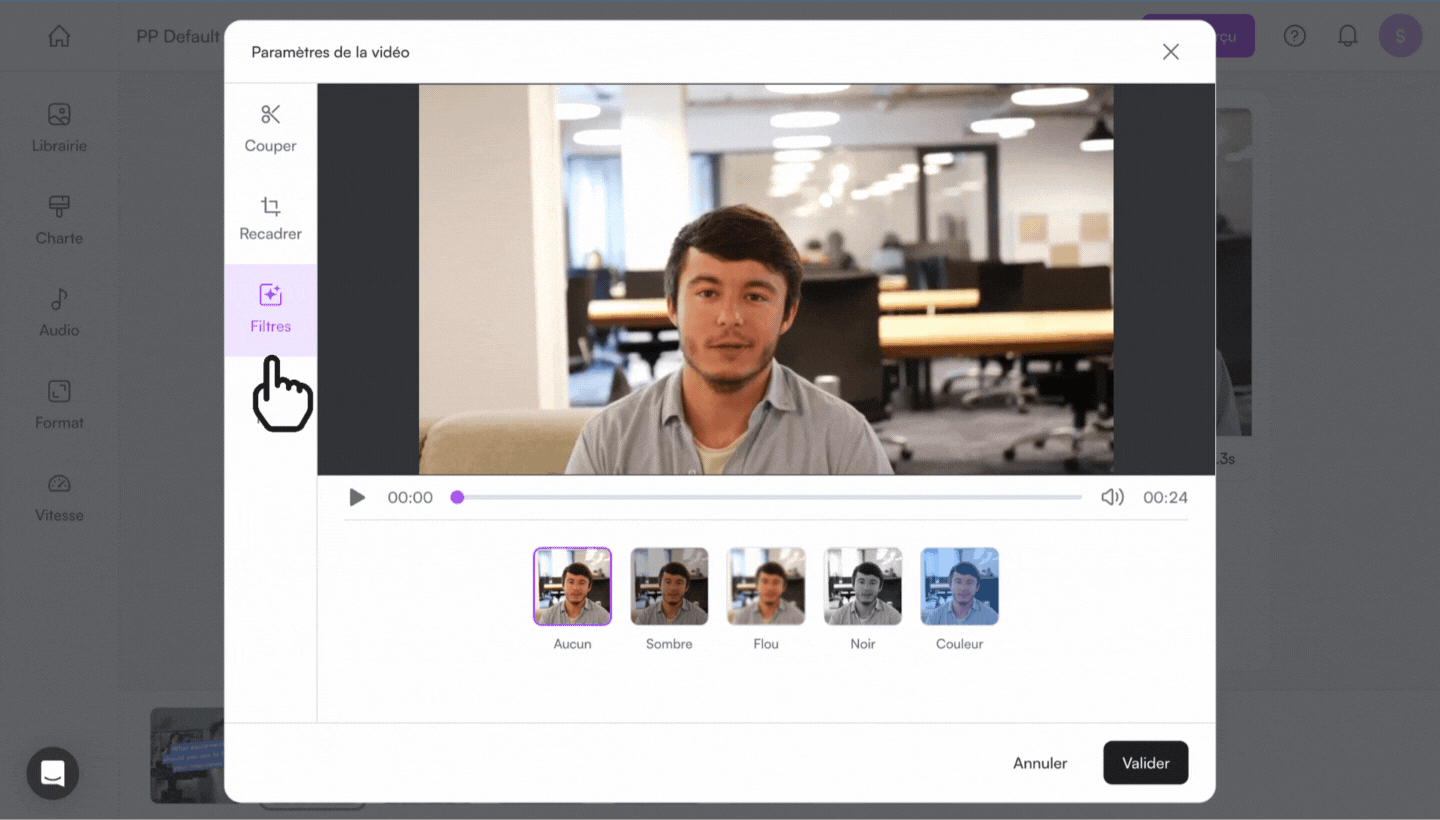Open the user avatar menu
Image resolution: width=1440 pixels, height=820 pixels.
(1400, 36)
